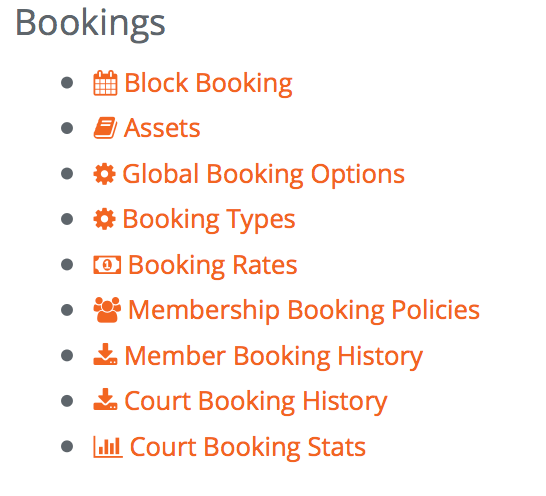Click the gear icon beside Booking Types
Screen dimensions: 546x496
(104, 219)
